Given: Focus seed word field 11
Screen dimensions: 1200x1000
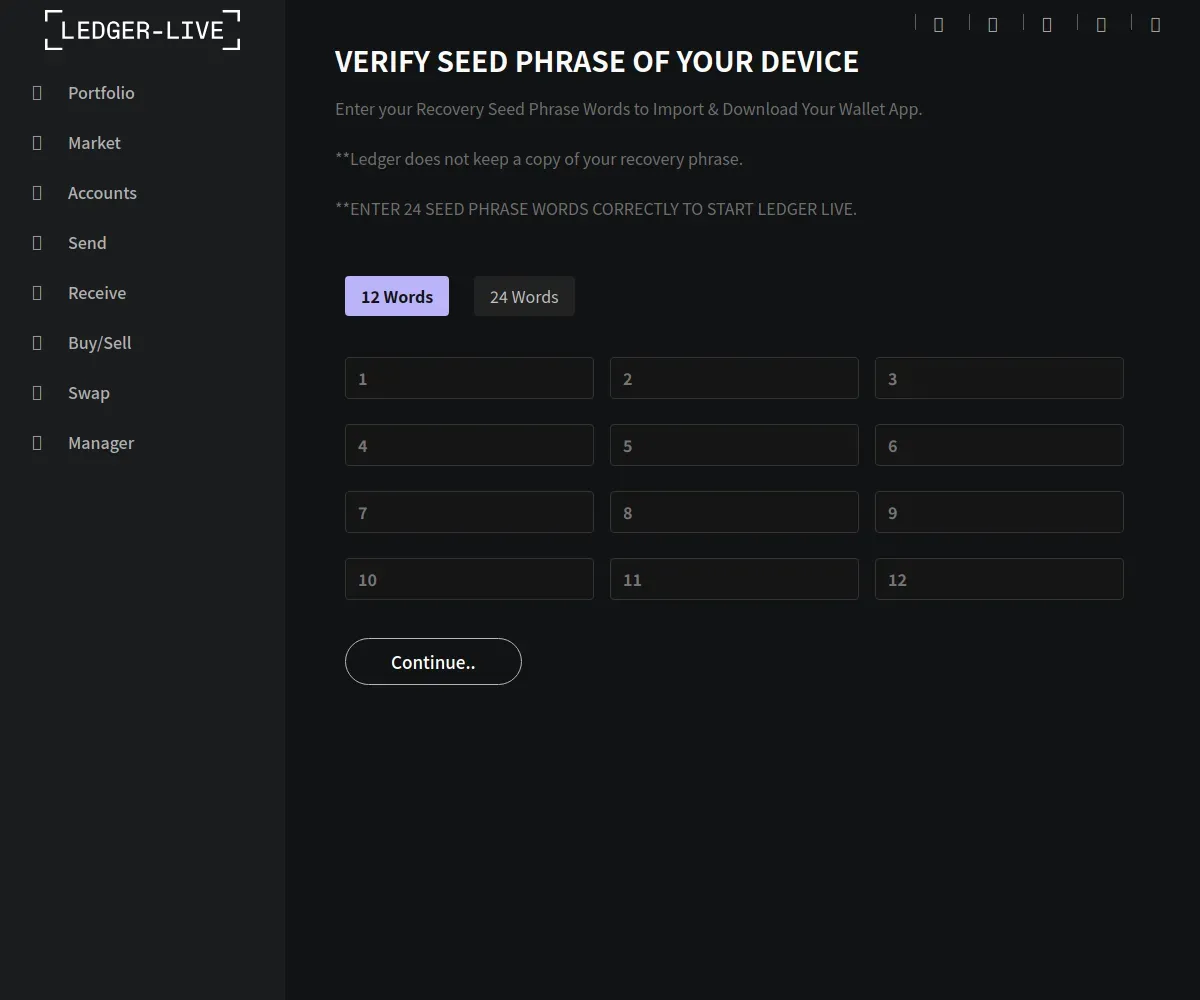Looking at the screenshot, I should 734,579.
